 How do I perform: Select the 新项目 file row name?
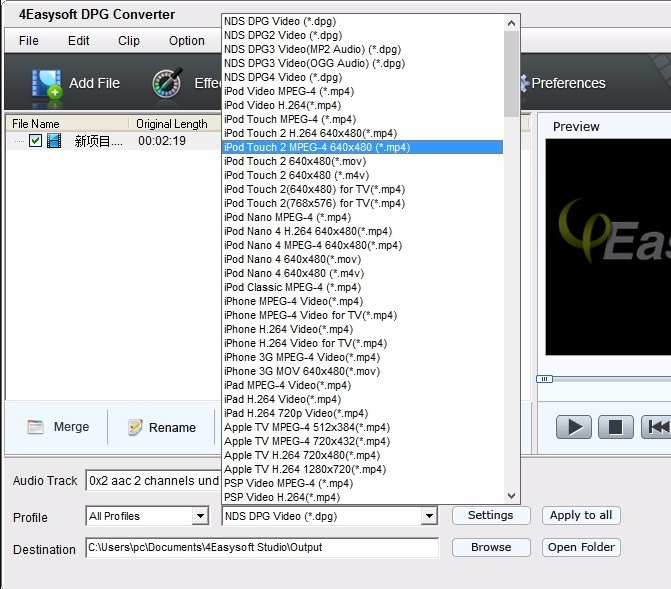point(98,141)
